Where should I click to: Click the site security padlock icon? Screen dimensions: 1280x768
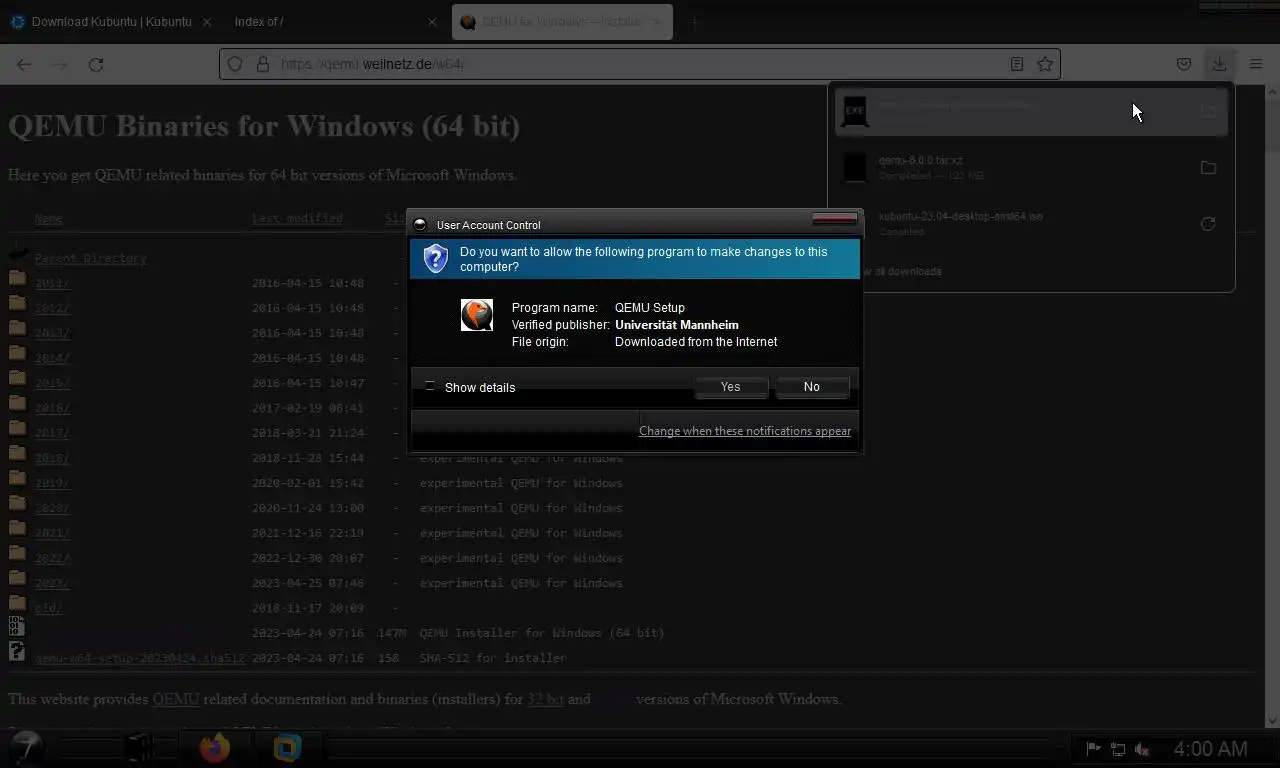pyautogui.click(x=263, y=64)
